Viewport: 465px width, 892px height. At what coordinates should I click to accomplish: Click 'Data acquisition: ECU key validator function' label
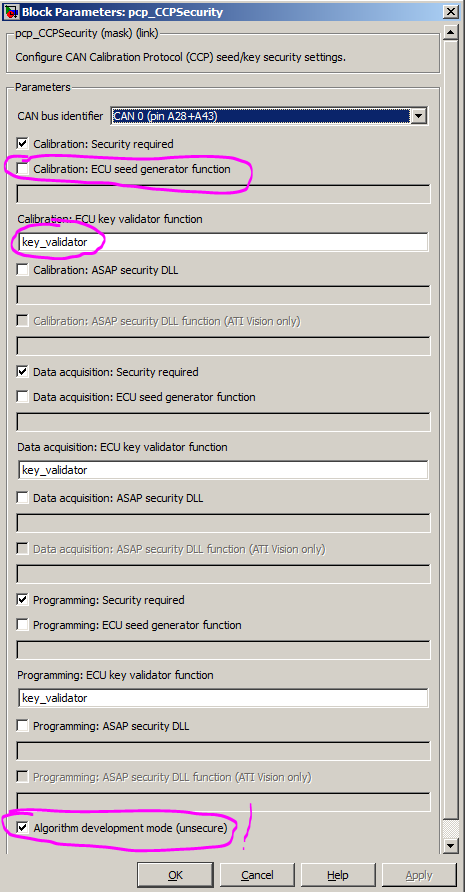(122, 447)
